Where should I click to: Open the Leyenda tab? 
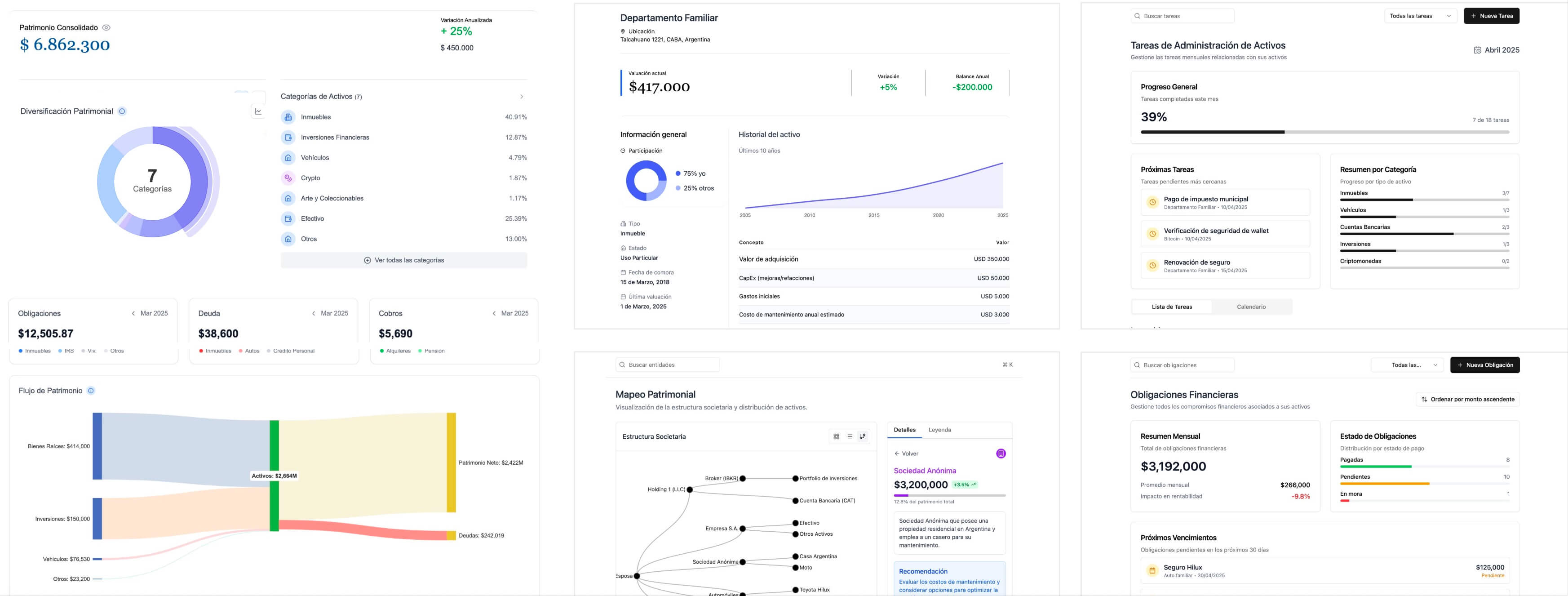pos(939,430)
